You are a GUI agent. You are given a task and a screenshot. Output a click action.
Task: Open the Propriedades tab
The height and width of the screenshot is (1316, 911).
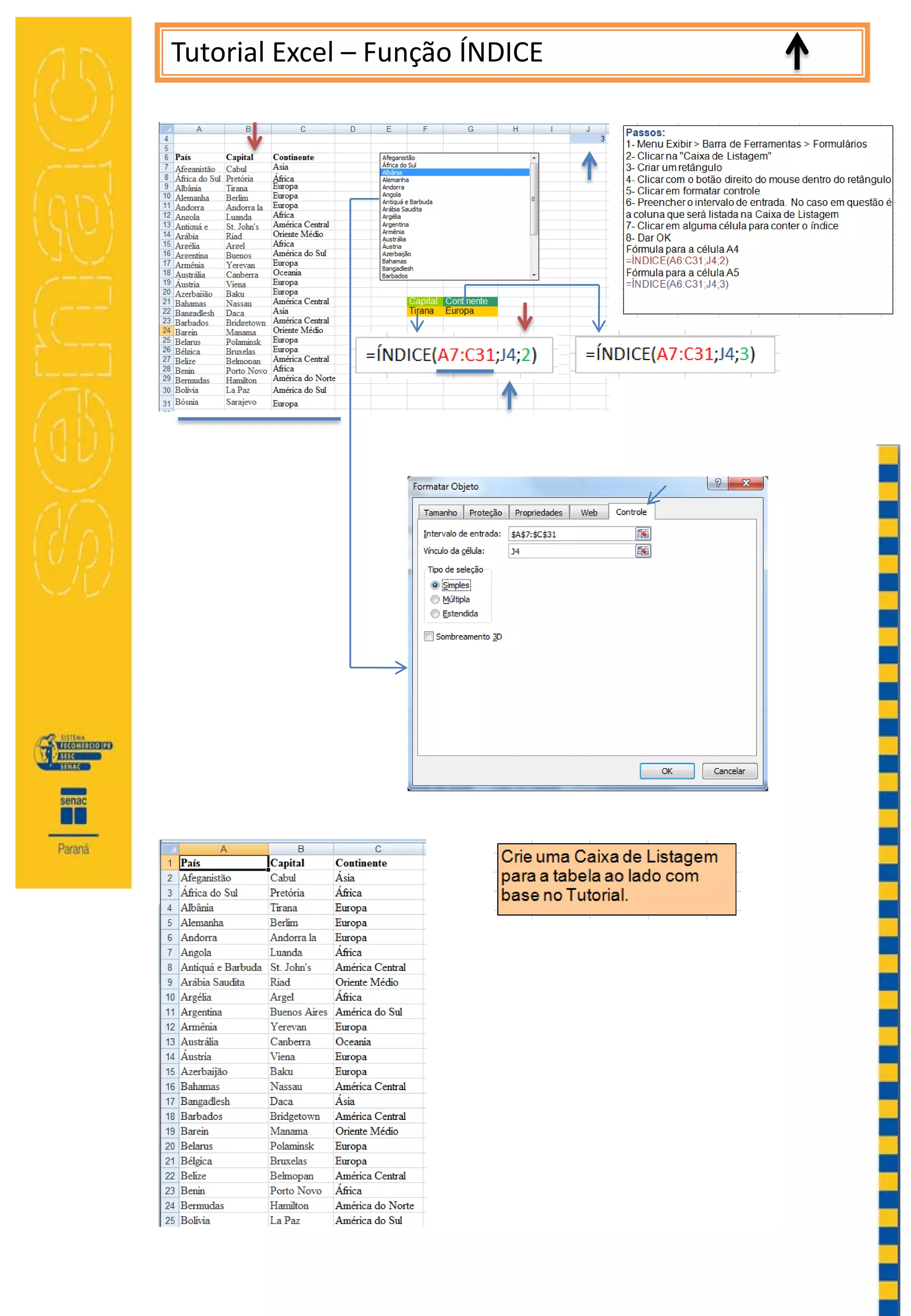538,512
